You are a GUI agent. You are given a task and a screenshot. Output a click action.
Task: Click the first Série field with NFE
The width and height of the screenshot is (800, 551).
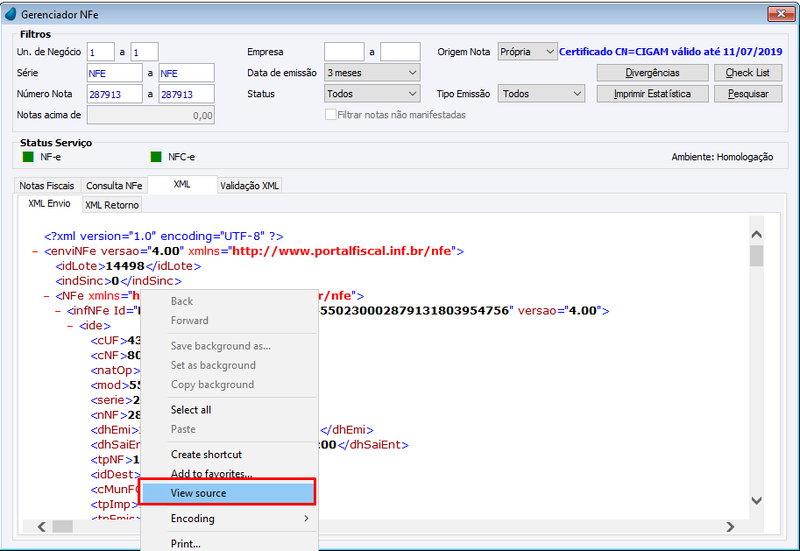point(115,73)
